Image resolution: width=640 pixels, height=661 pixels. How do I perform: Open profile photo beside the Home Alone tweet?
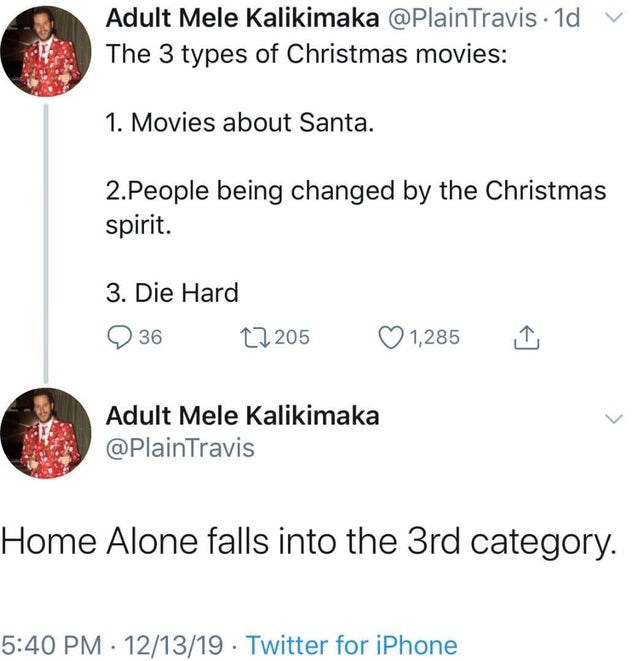(x=46, y=432)
